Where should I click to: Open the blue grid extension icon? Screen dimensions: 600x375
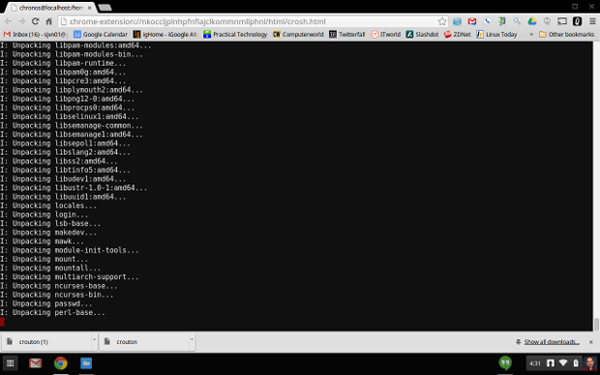(457, 21)
